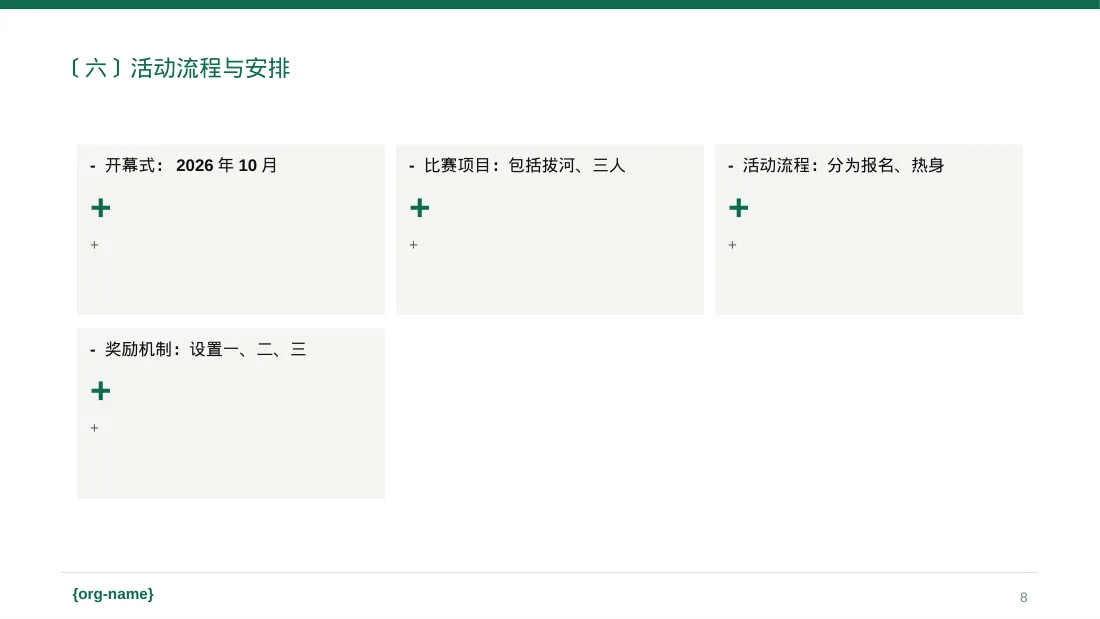Click the small gray plus in 奖励机制 card
Screen dimensions: 1100x619
point(95,428)
